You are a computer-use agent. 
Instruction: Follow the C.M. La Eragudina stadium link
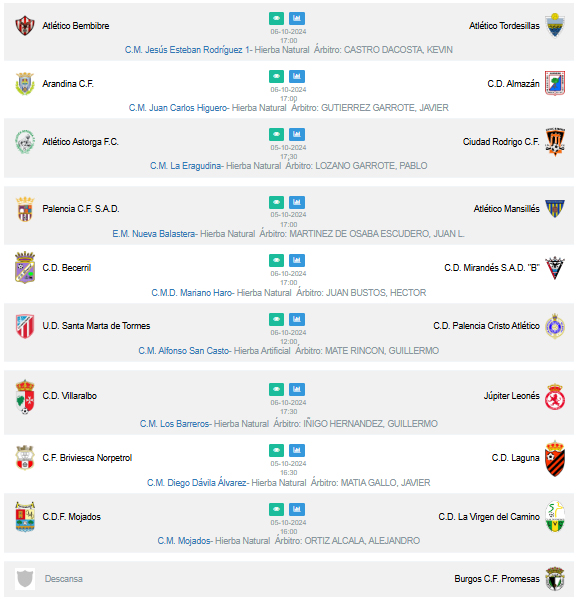[x=185, y=166]
